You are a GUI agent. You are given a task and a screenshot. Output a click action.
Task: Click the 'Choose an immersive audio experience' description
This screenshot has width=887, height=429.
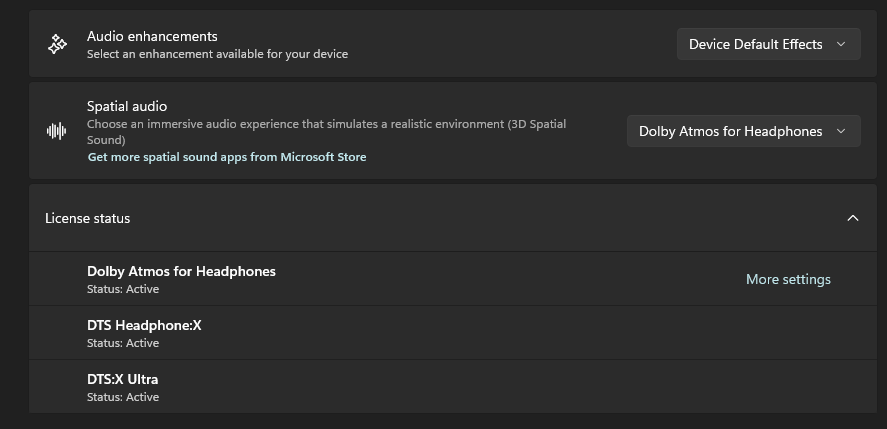326,132
